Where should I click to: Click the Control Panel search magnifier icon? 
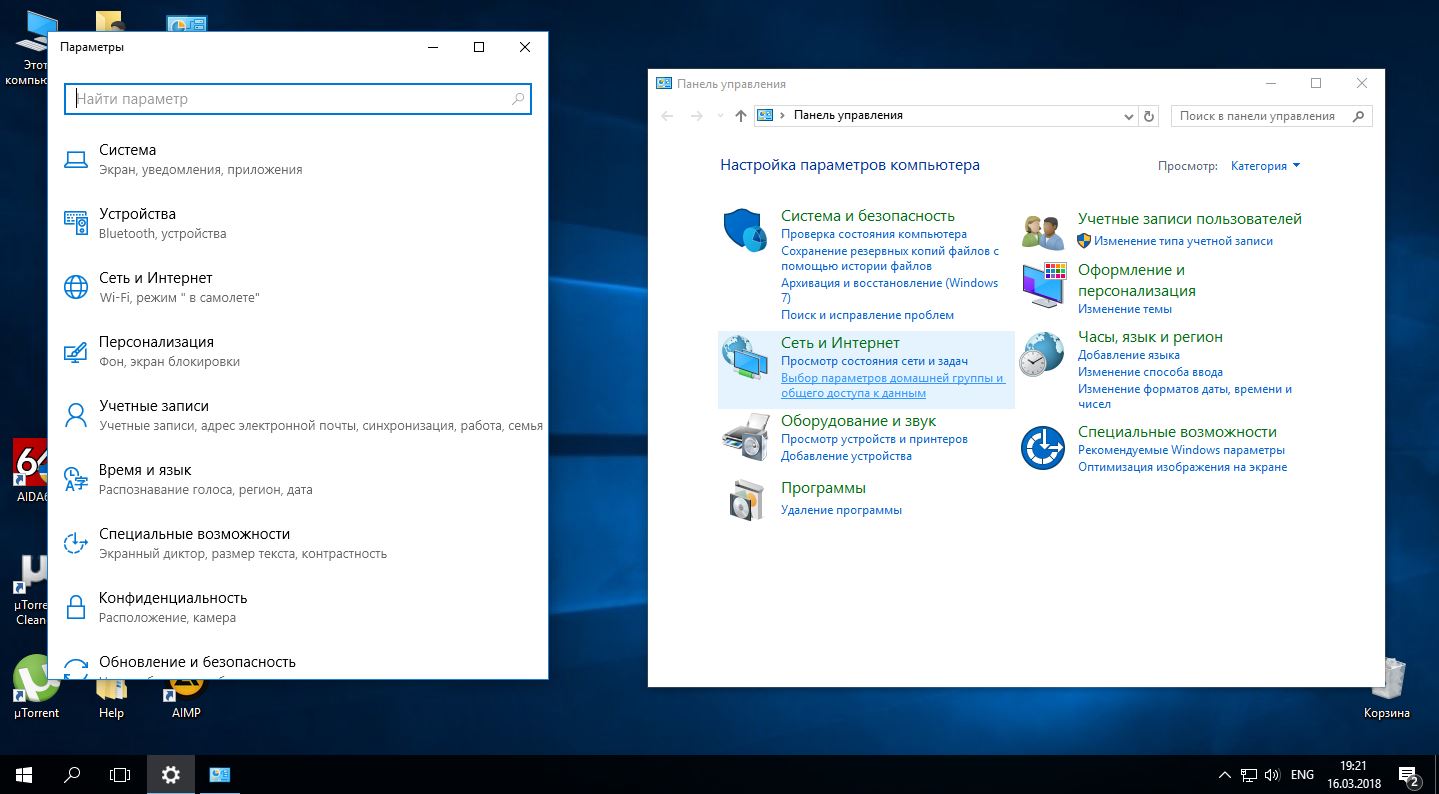click(x=1358, y=116)
